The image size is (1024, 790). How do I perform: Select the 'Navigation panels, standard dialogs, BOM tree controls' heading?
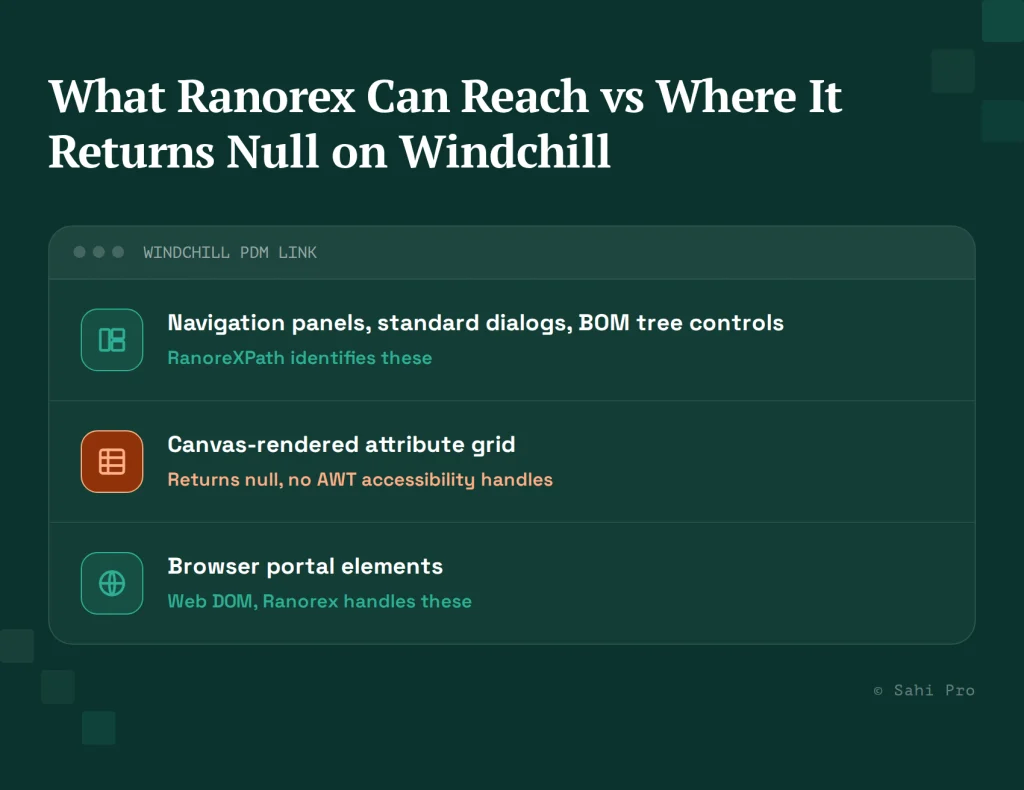[475, 323]
